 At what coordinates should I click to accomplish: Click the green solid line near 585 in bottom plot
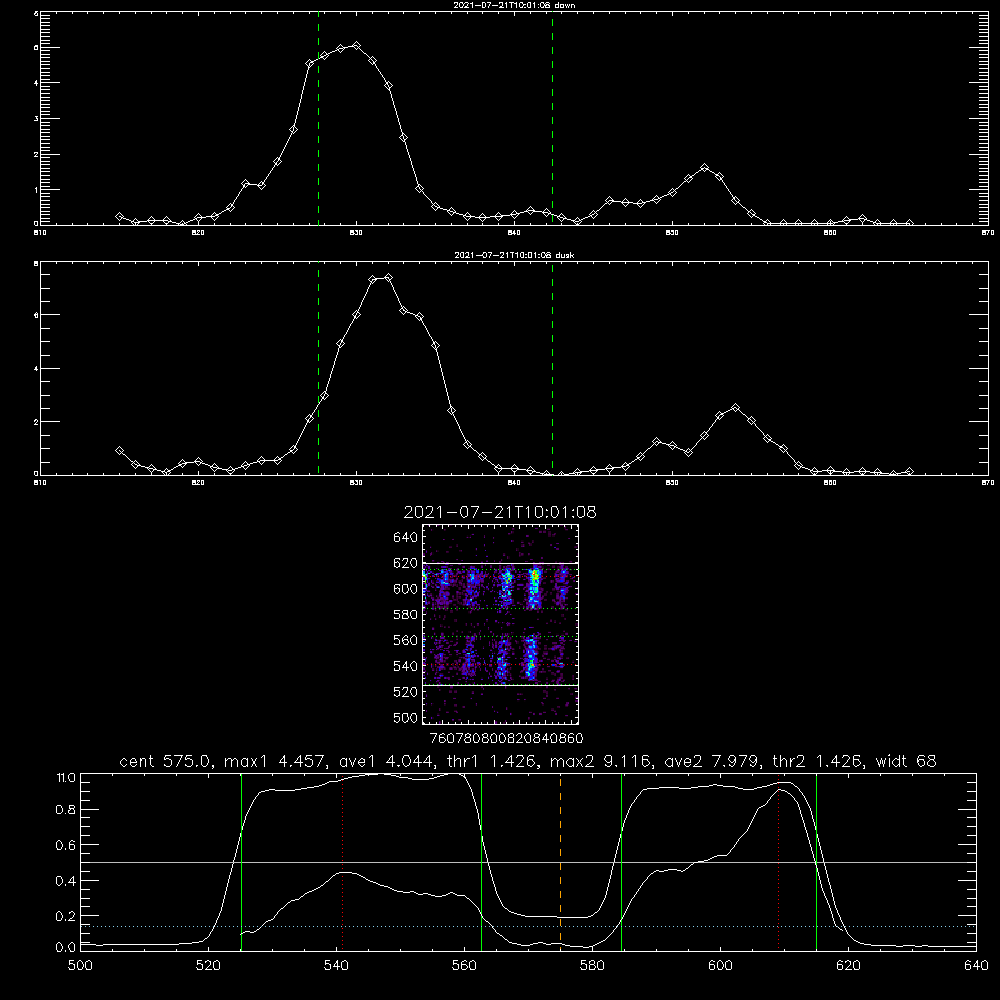621,862
